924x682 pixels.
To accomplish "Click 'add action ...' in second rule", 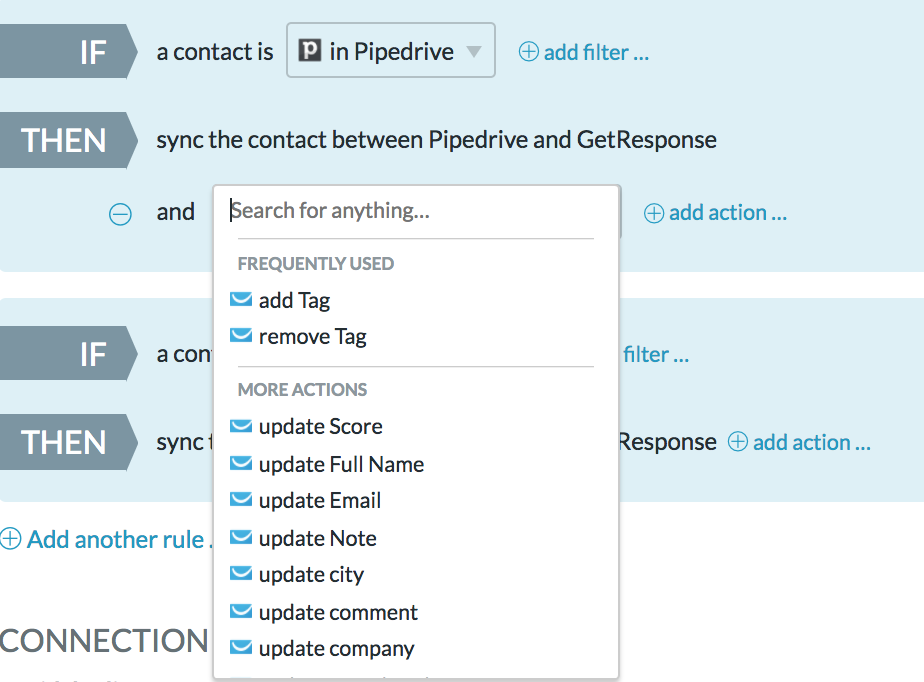I will coord(811,442).
